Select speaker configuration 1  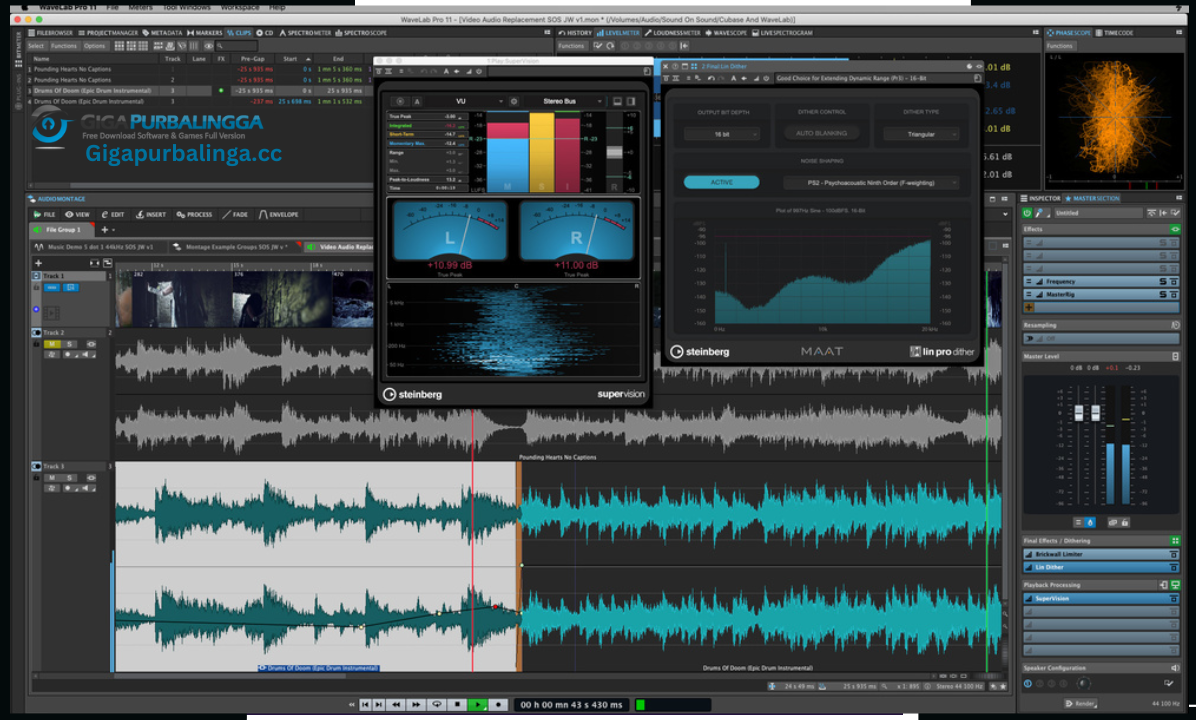point(1028,683)
